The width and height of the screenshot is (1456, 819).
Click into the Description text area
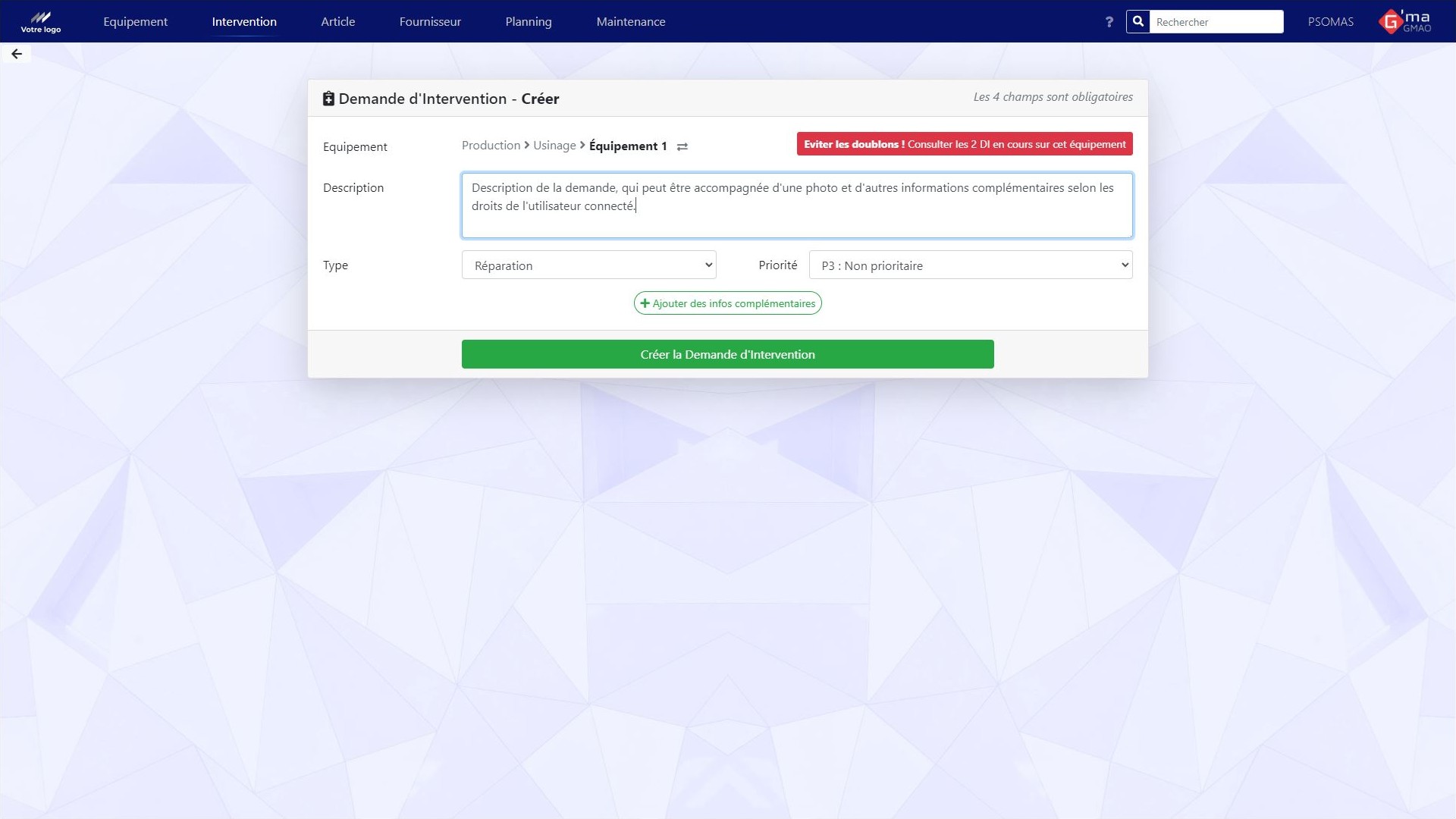click(796, 216)
